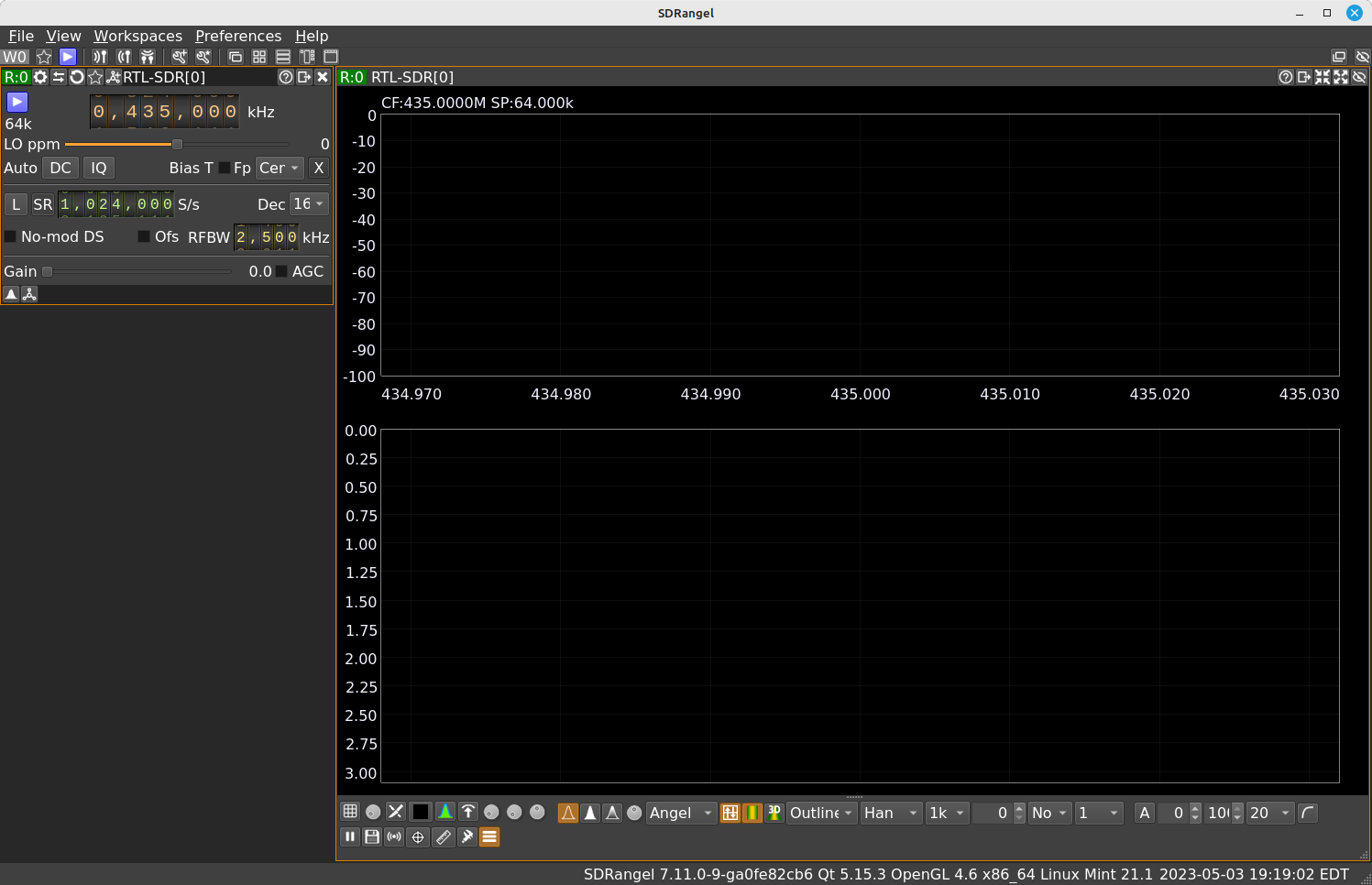
Task: Open feature presets with wrench-star icon
Action: [x=203, y=57]
